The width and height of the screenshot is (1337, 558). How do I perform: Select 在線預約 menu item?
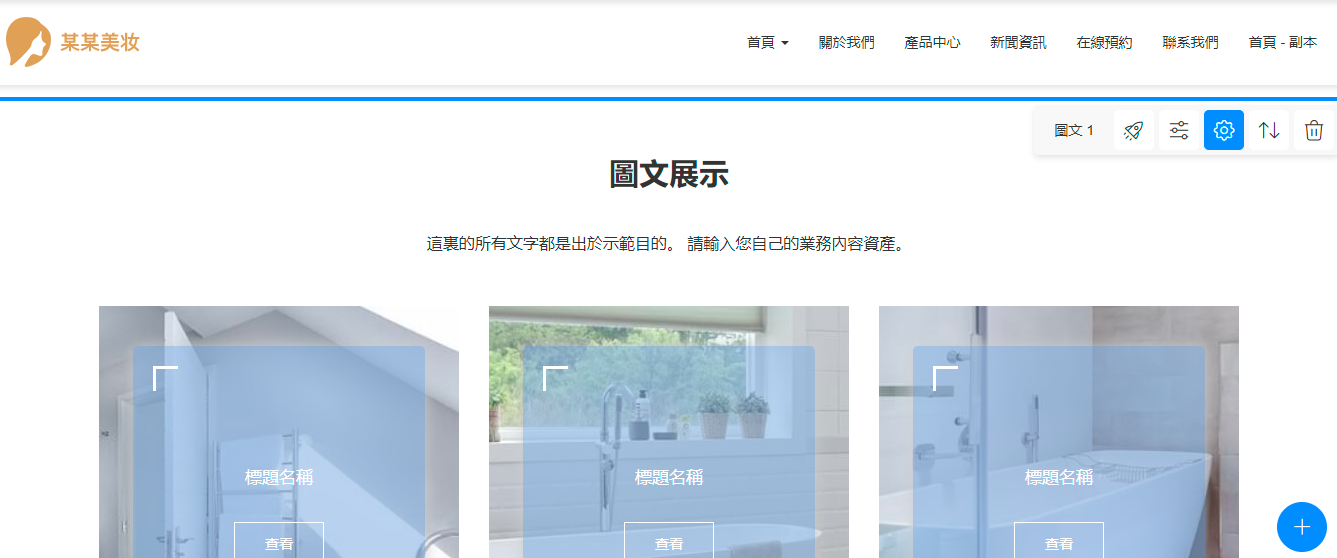tap(1104, 42)
